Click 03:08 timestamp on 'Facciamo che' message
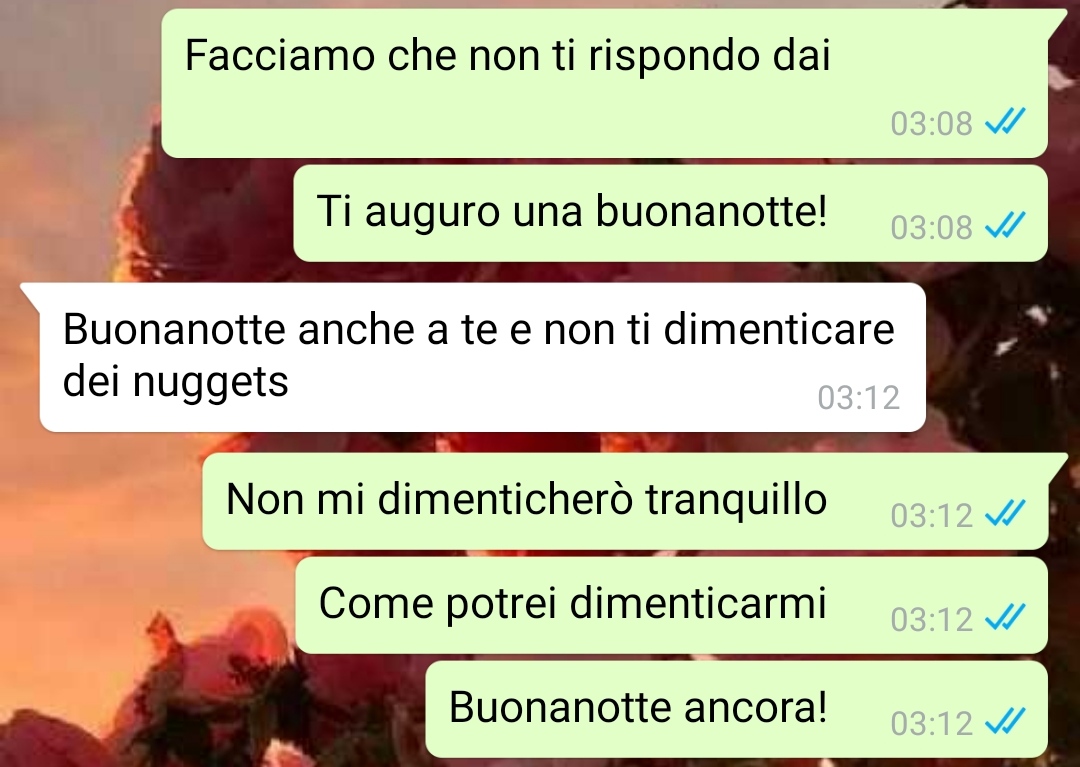Viewport: 1080px width, 767px height. click(x=931, y=124)
